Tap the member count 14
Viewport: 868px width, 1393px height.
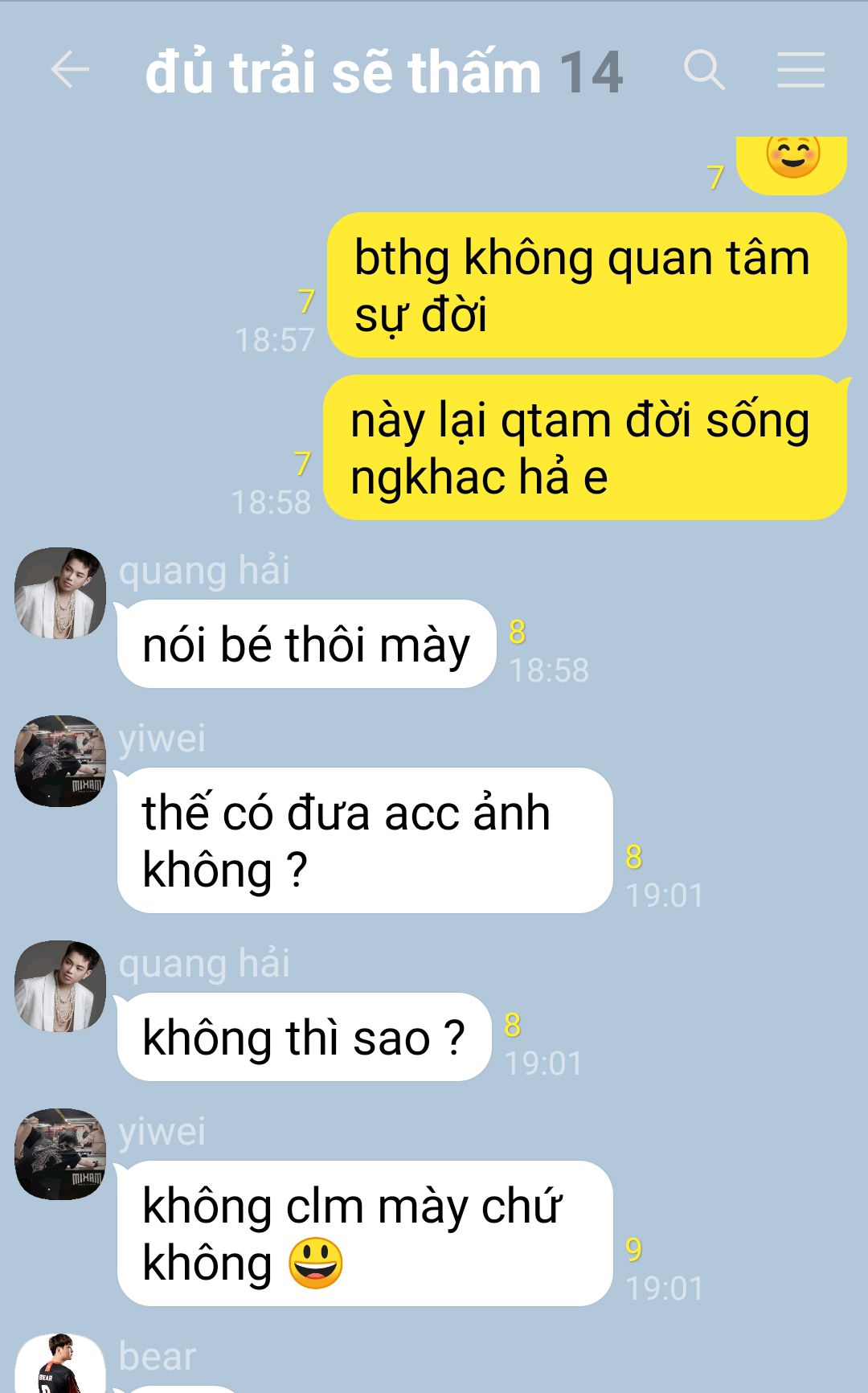click(591, 72)
